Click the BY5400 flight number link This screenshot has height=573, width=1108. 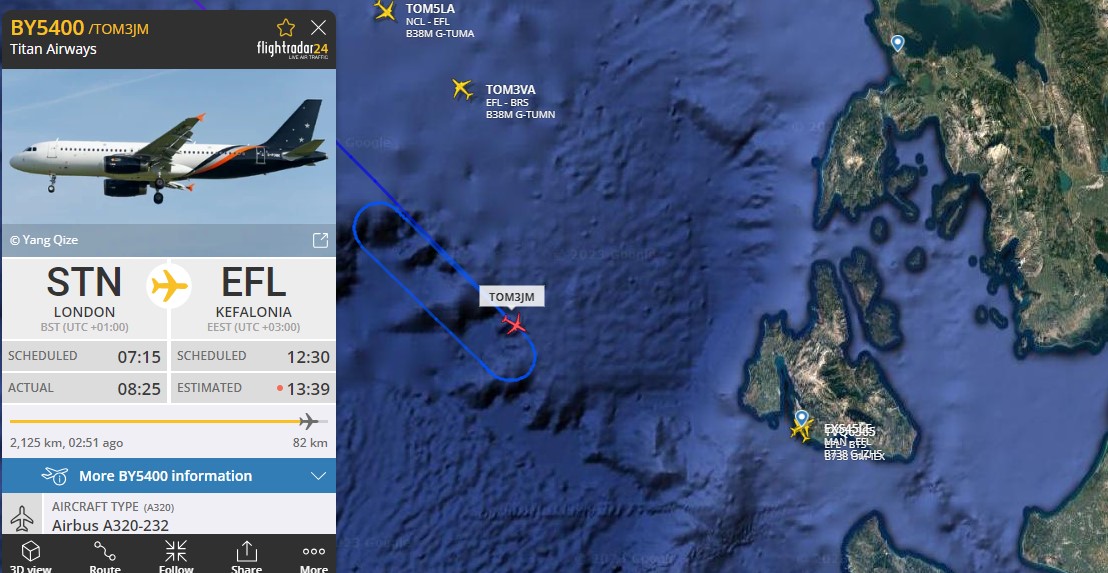[47, 28]
